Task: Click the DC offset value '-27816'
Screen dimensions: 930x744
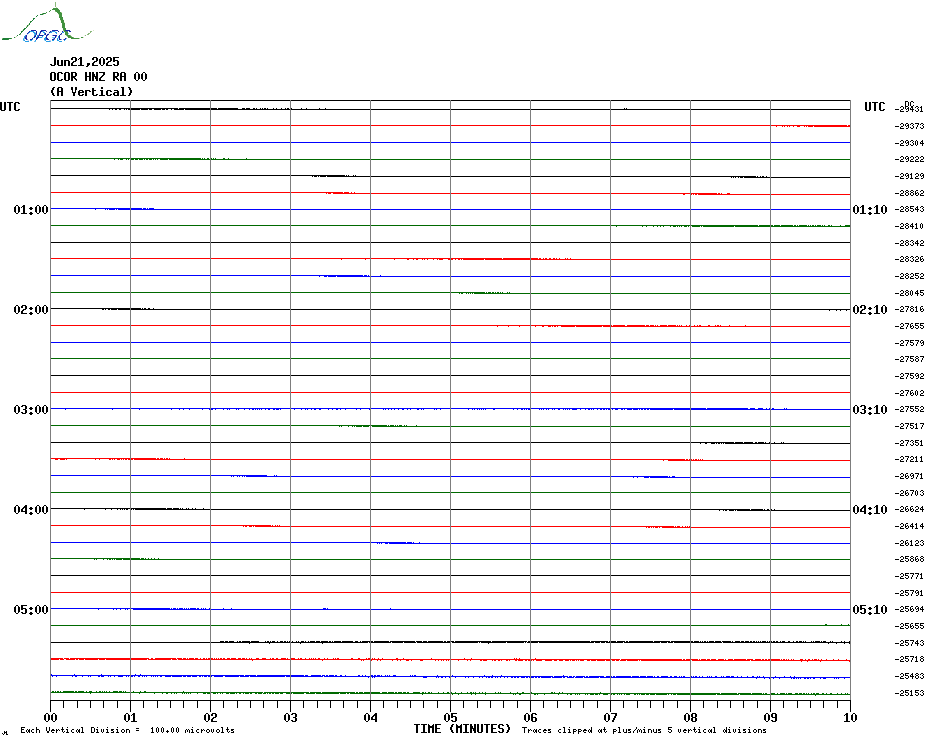Action: coord(909,310)
